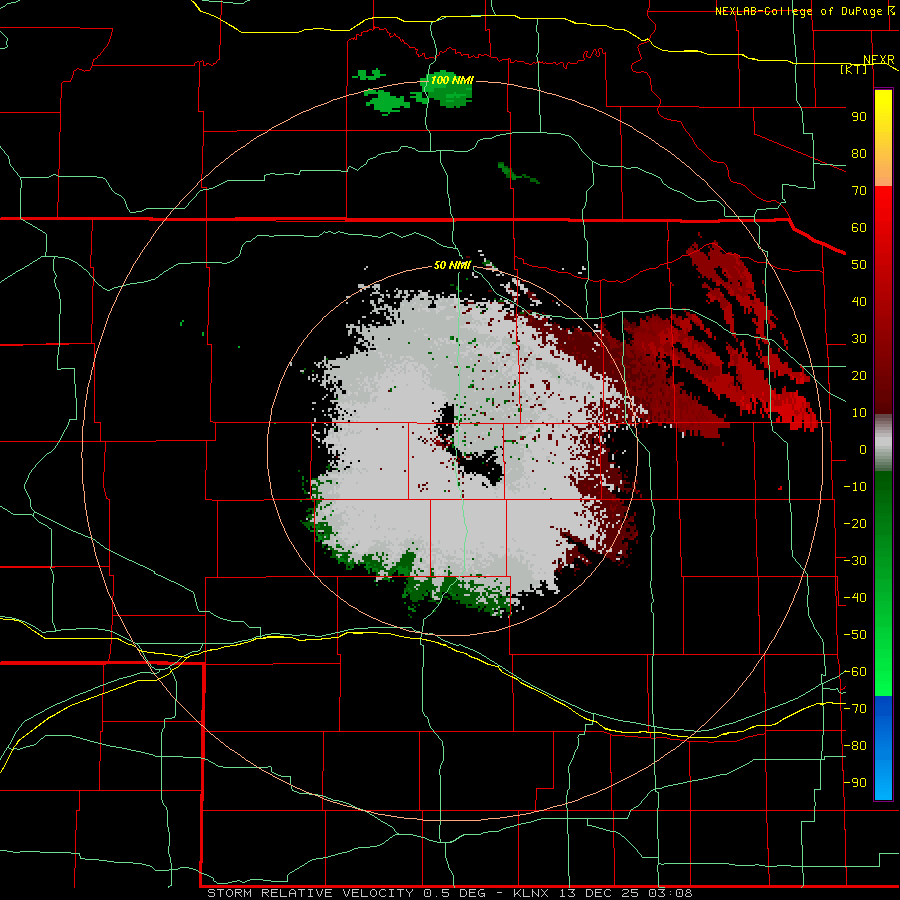900x900 pixels.
Task: Click the 100 NMI range ring label
Action: click(452, 80)
